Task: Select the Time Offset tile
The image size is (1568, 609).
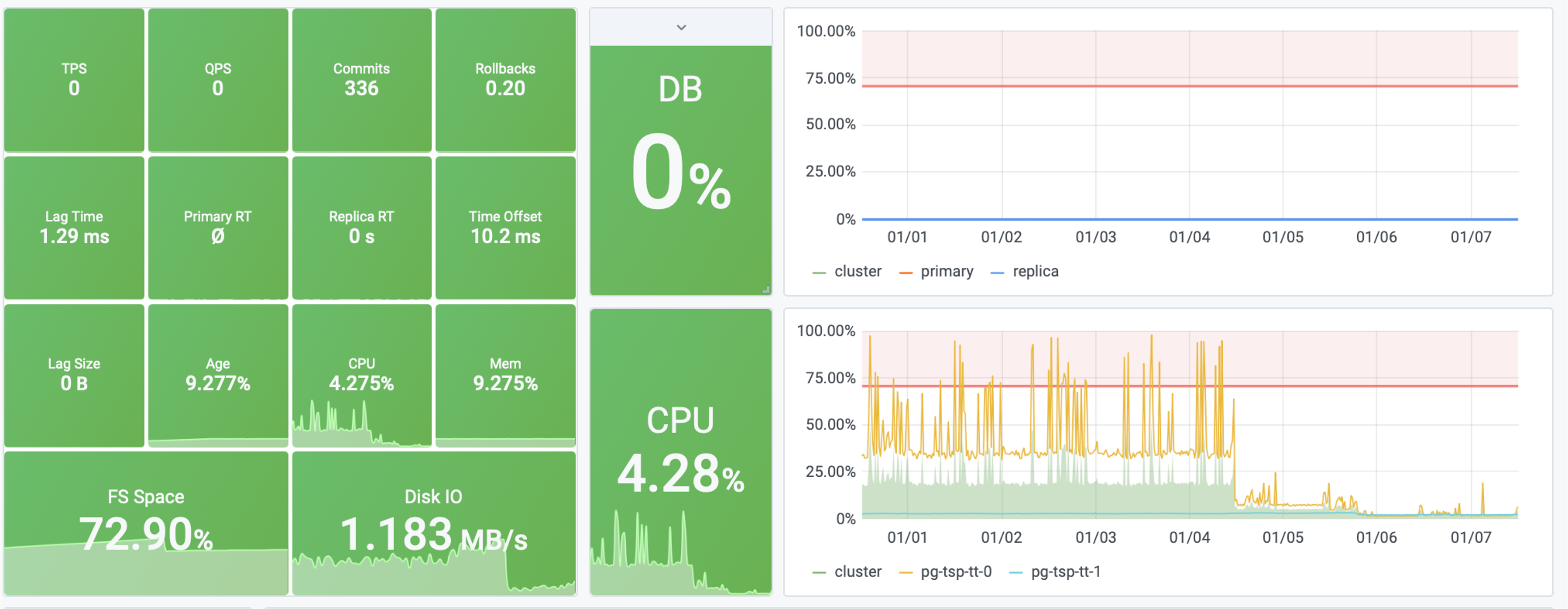Action: [505, 227]
